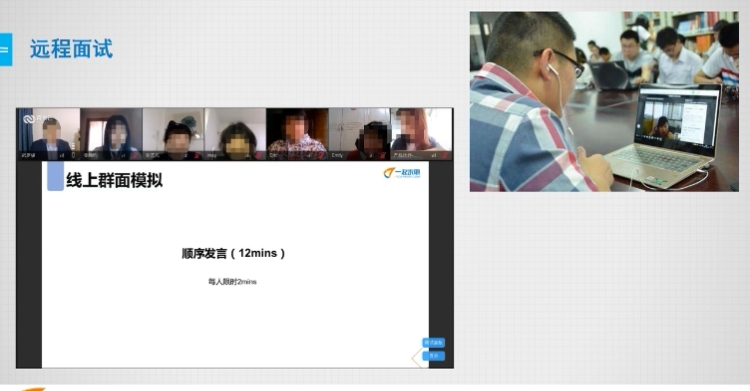The width and height of the screenshot is (750, 391).
Task: Click Emily's muted microphone icon
Action: (x=382, y=156)
